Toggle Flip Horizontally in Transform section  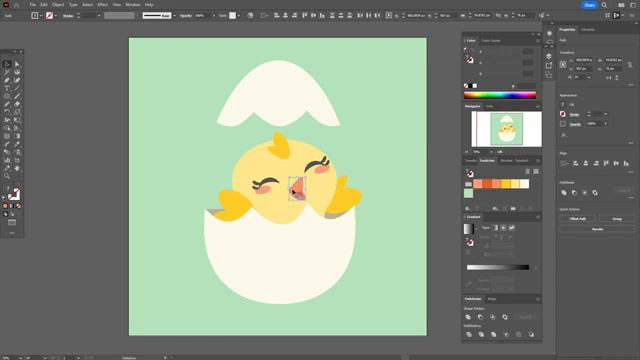pyautogui.click(x=609, y=78)
